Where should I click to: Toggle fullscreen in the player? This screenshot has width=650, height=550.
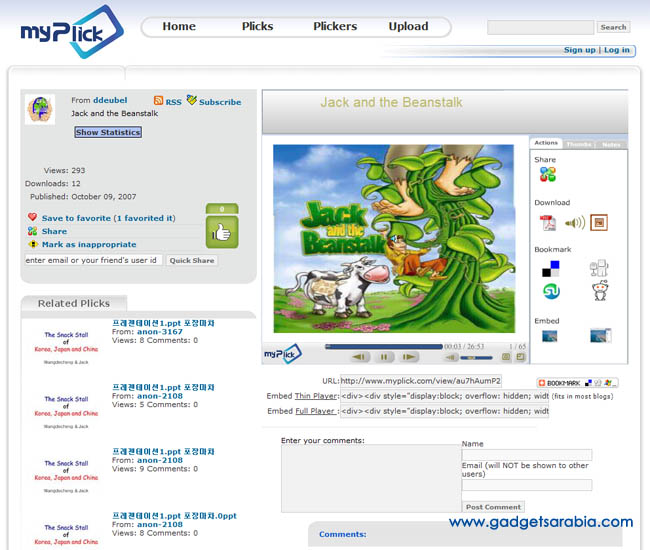coord(520,357)
